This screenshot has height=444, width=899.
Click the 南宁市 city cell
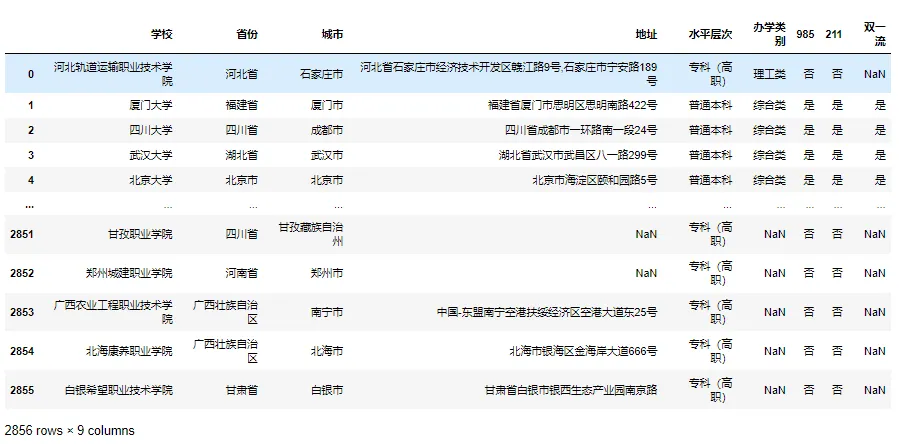(327, 312)
